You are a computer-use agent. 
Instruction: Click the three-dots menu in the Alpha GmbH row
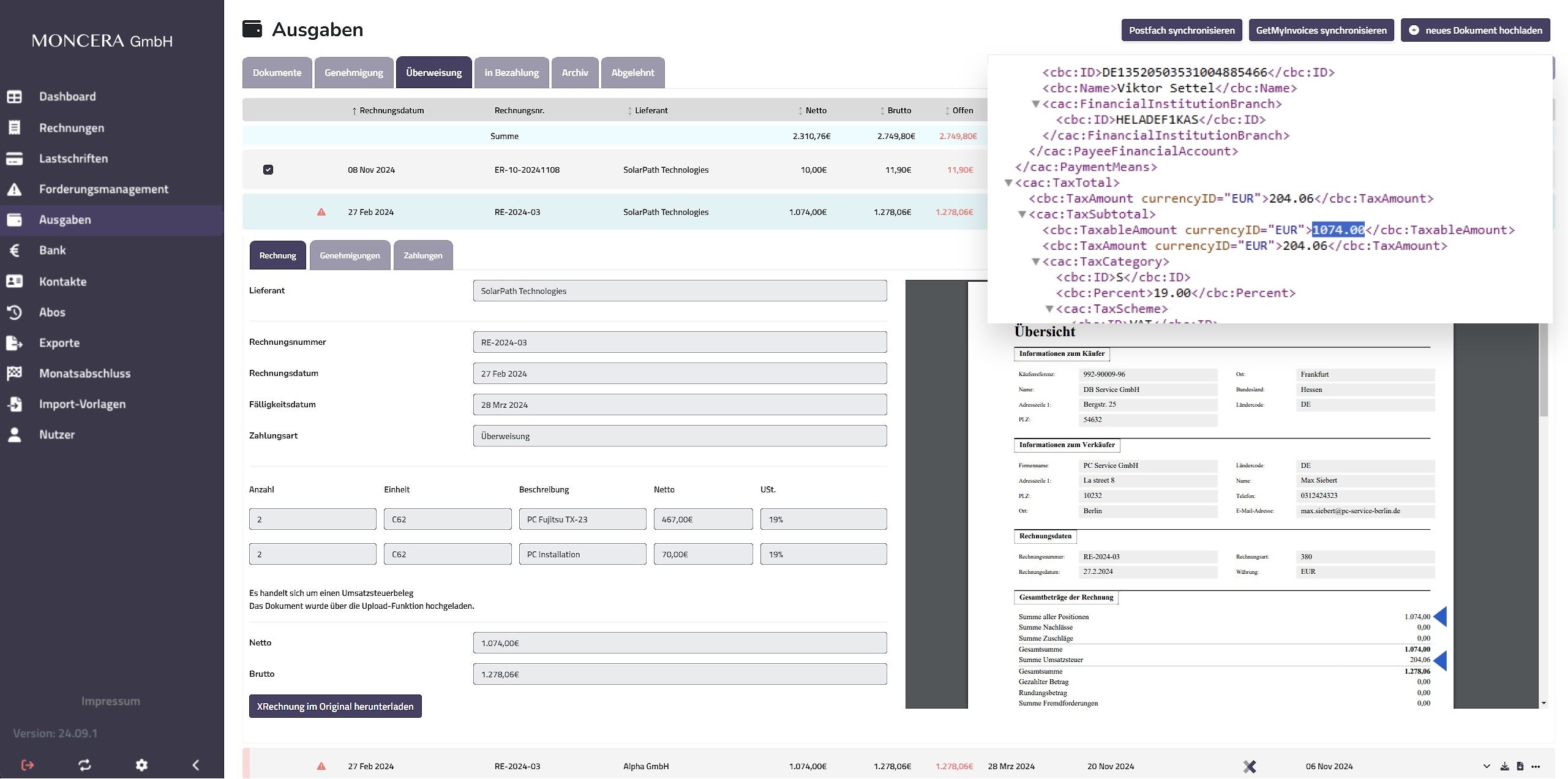point(1536,766)
